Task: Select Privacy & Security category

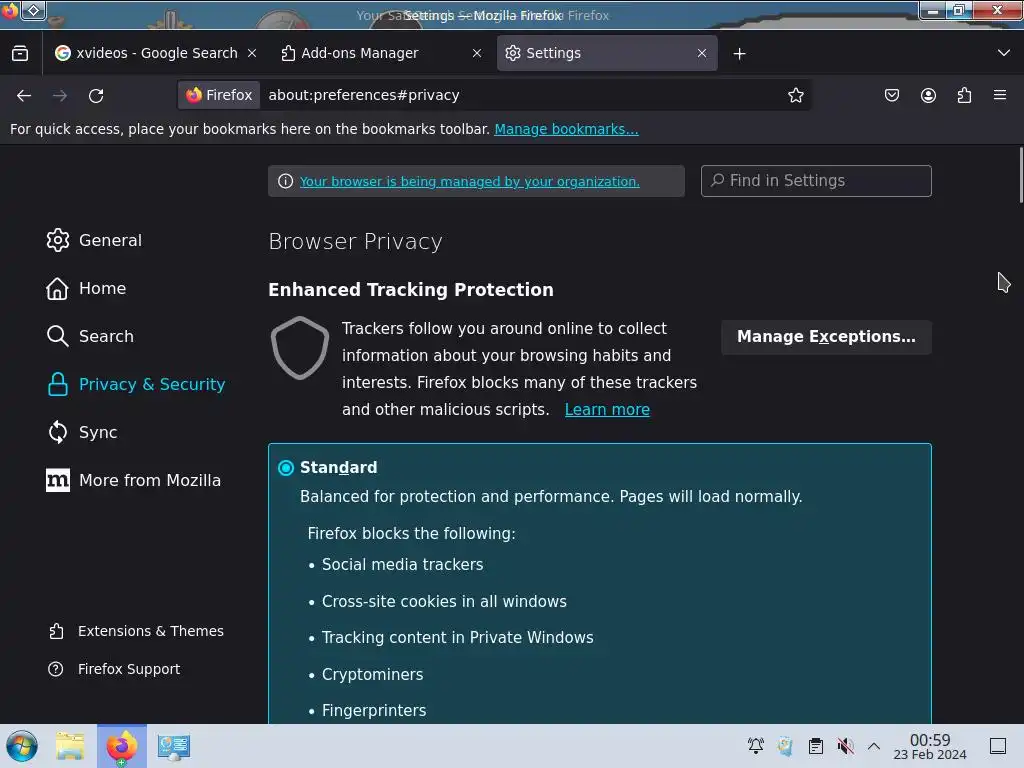Action: coord(136,385)
